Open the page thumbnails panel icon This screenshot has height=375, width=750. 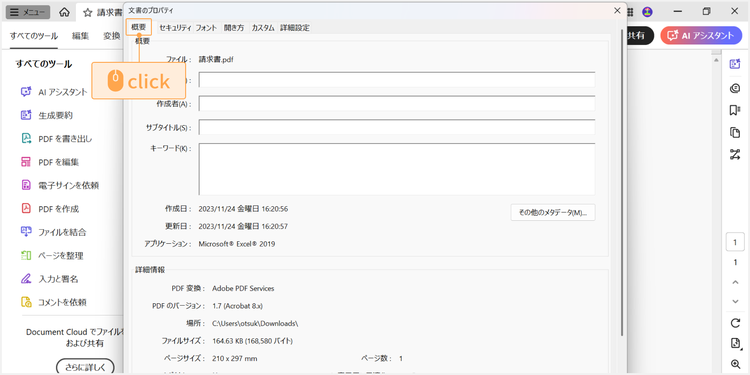click(x=735, y=132)
